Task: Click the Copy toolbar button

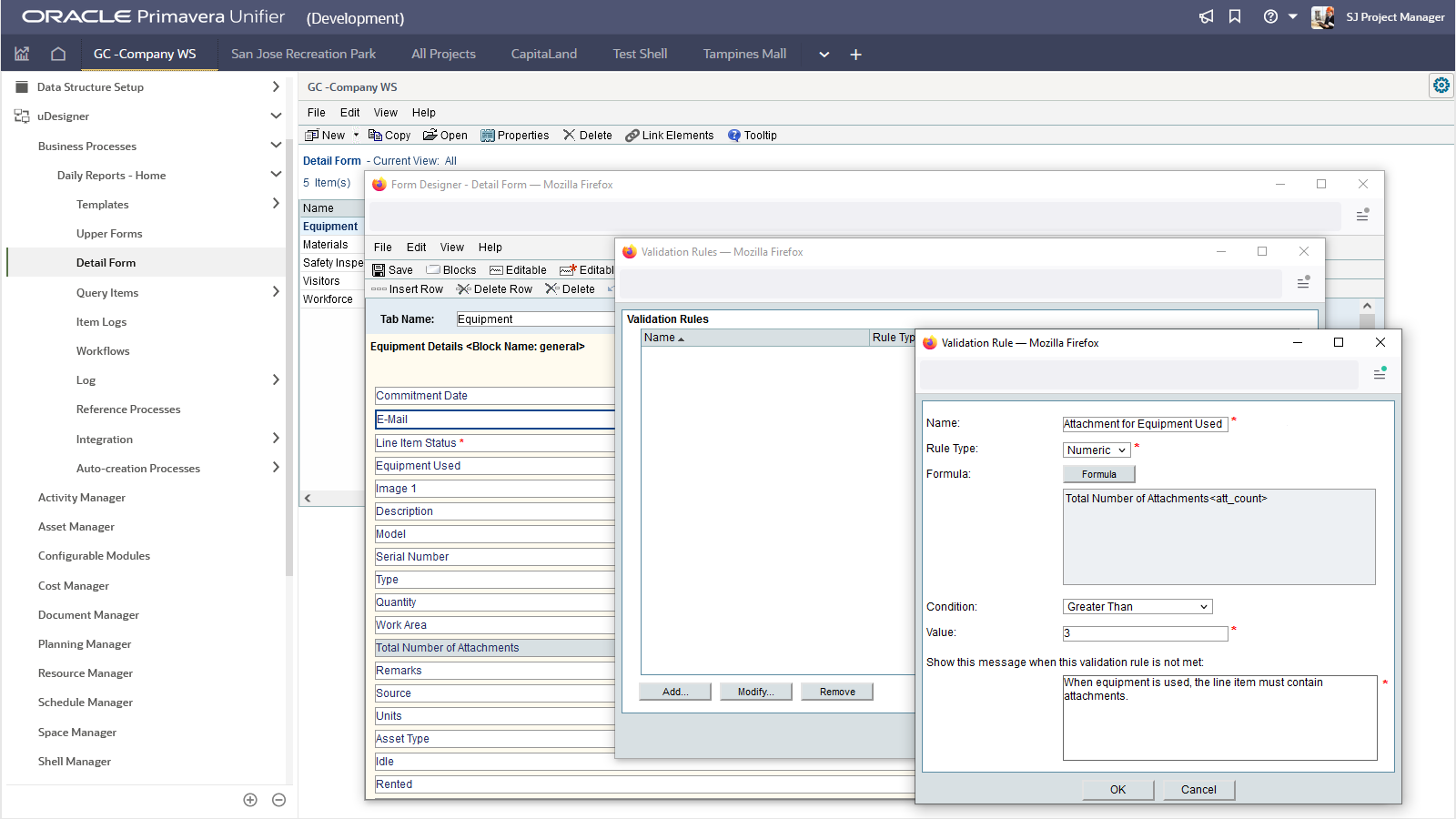Action: 389,135
